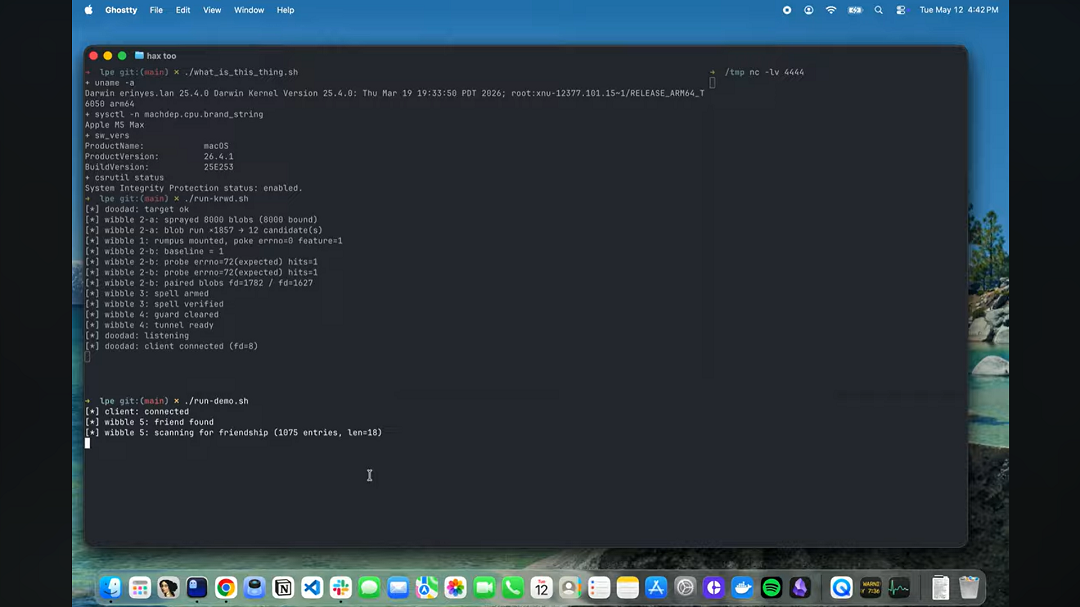Screen dimensions: 1080x607
Task: Open Spotify from the Dock
Action: tap(771, 588)
